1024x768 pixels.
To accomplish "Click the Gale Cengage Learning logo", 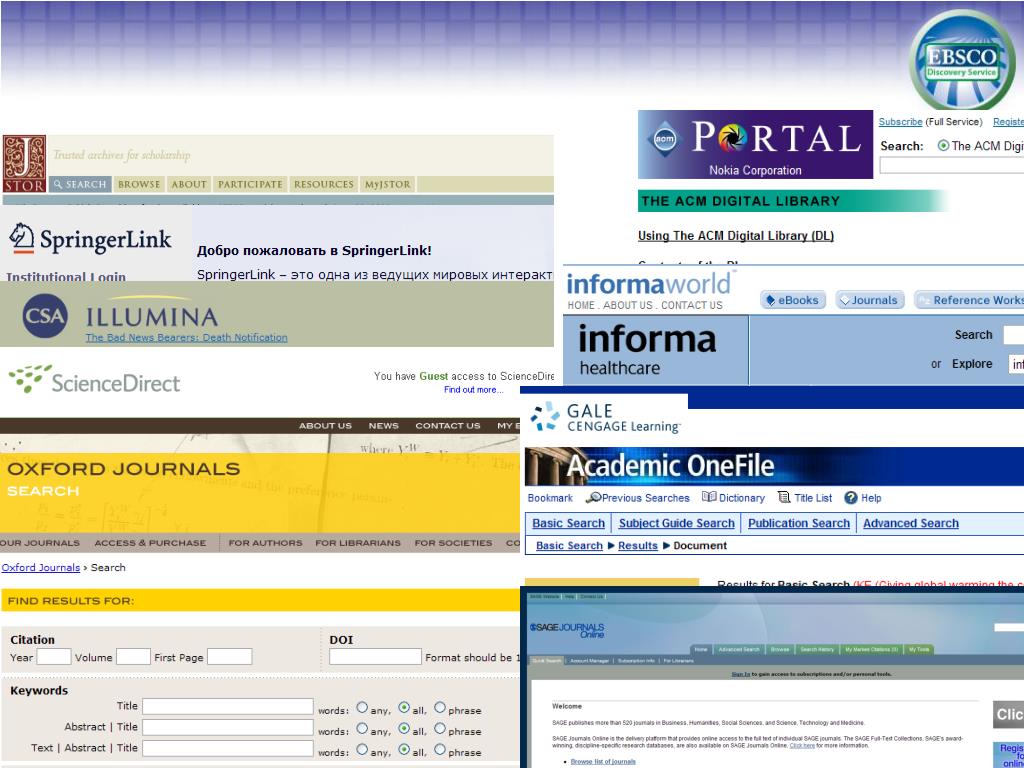I will (605, 417).
